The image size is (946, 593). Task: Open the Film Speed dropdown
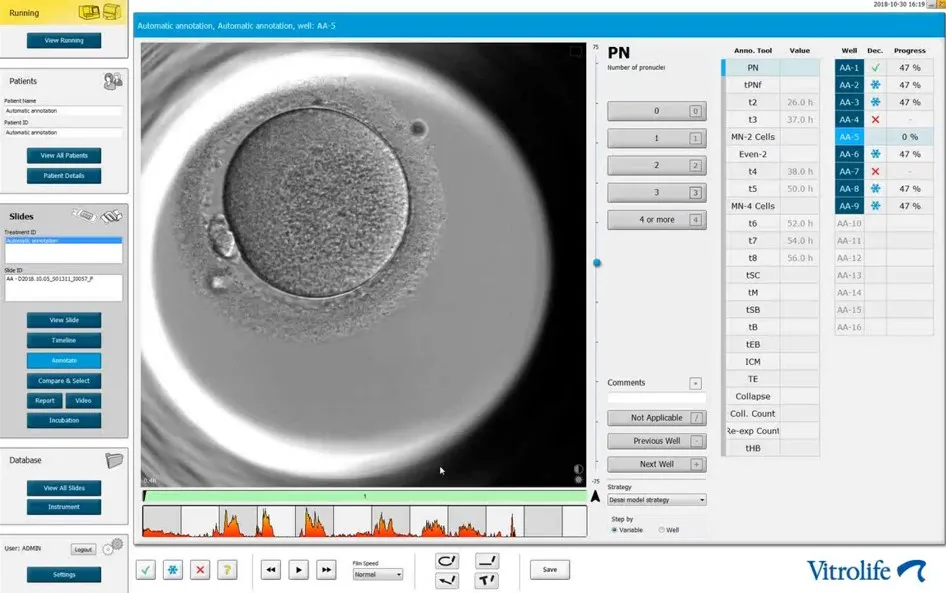(x=377, y=575)
